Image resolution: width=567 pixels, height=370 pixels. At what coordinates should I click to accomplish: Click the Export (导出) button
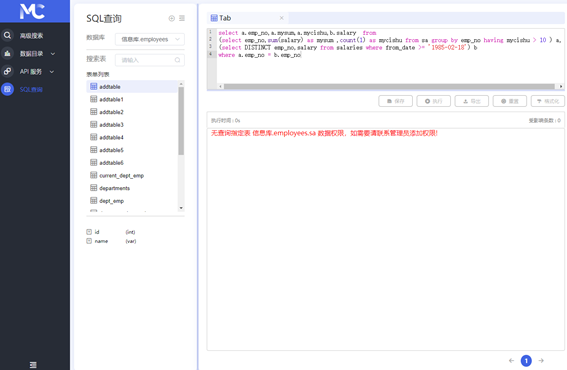click(472, 101)
